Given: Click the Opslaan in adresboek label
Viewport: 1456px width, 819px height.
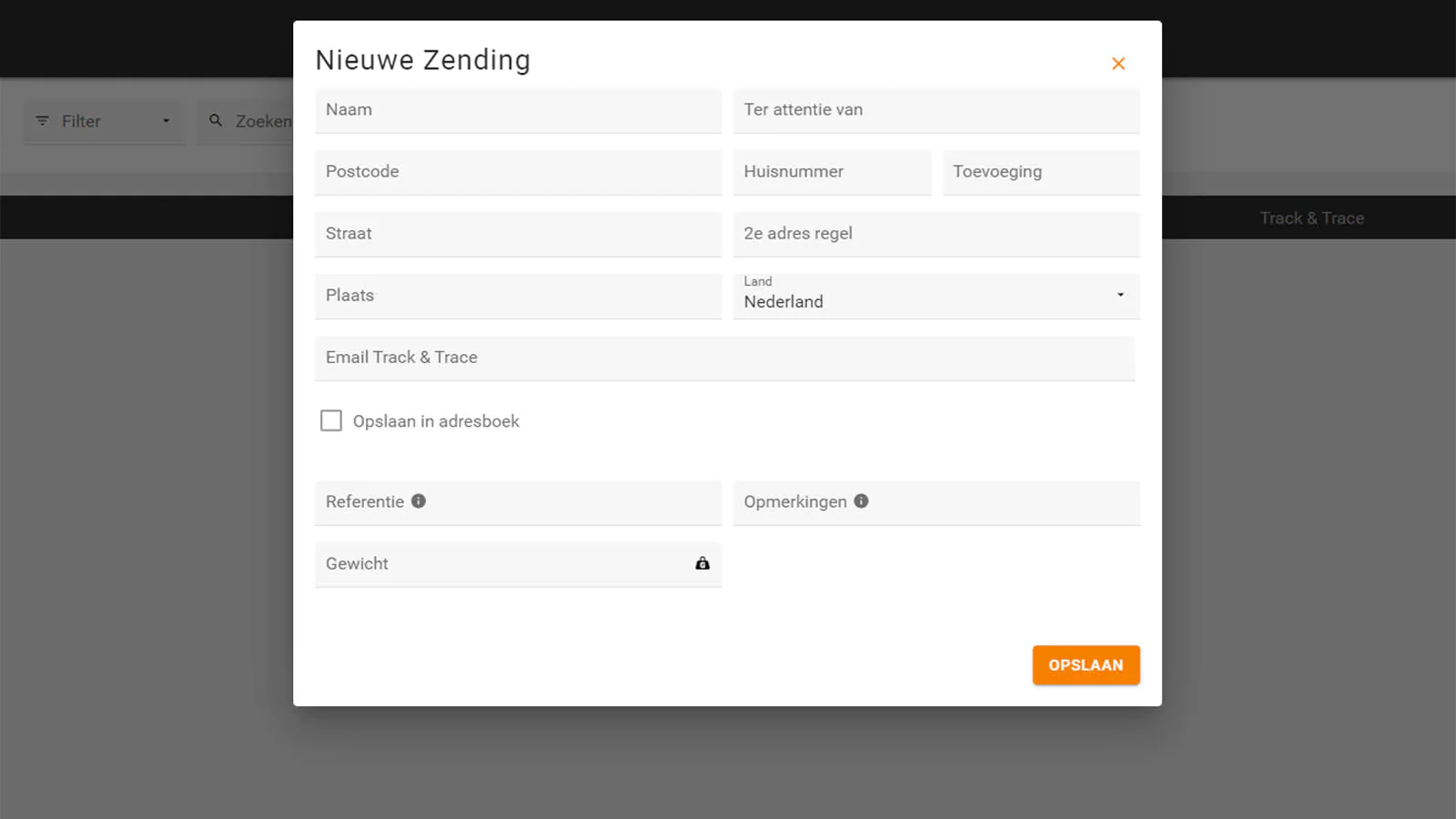Looking at the screenshot, I should click(x=436, y=421).
